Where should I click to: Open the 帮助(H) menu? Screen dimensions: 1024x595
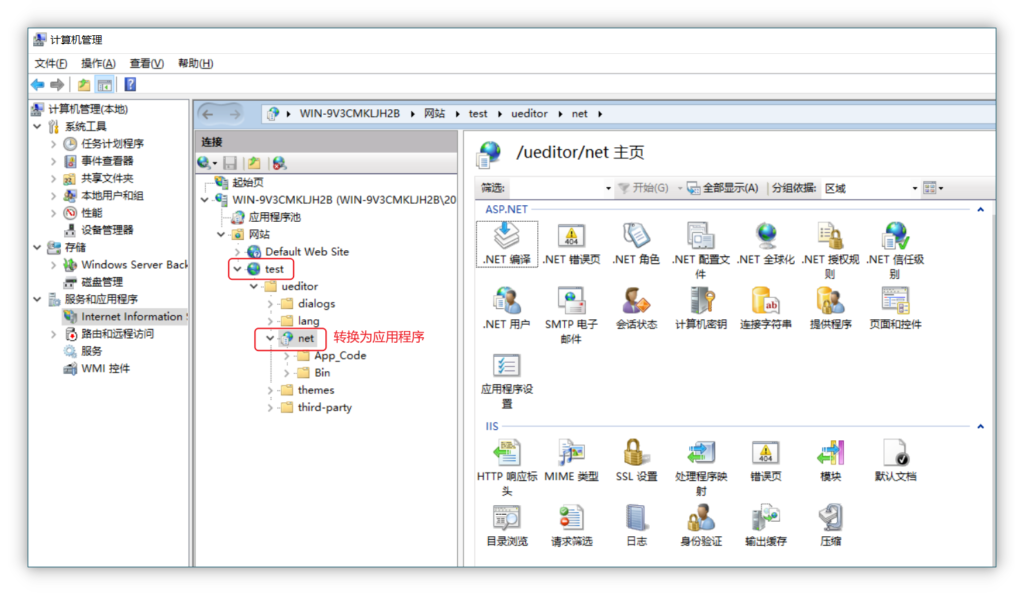195,63
